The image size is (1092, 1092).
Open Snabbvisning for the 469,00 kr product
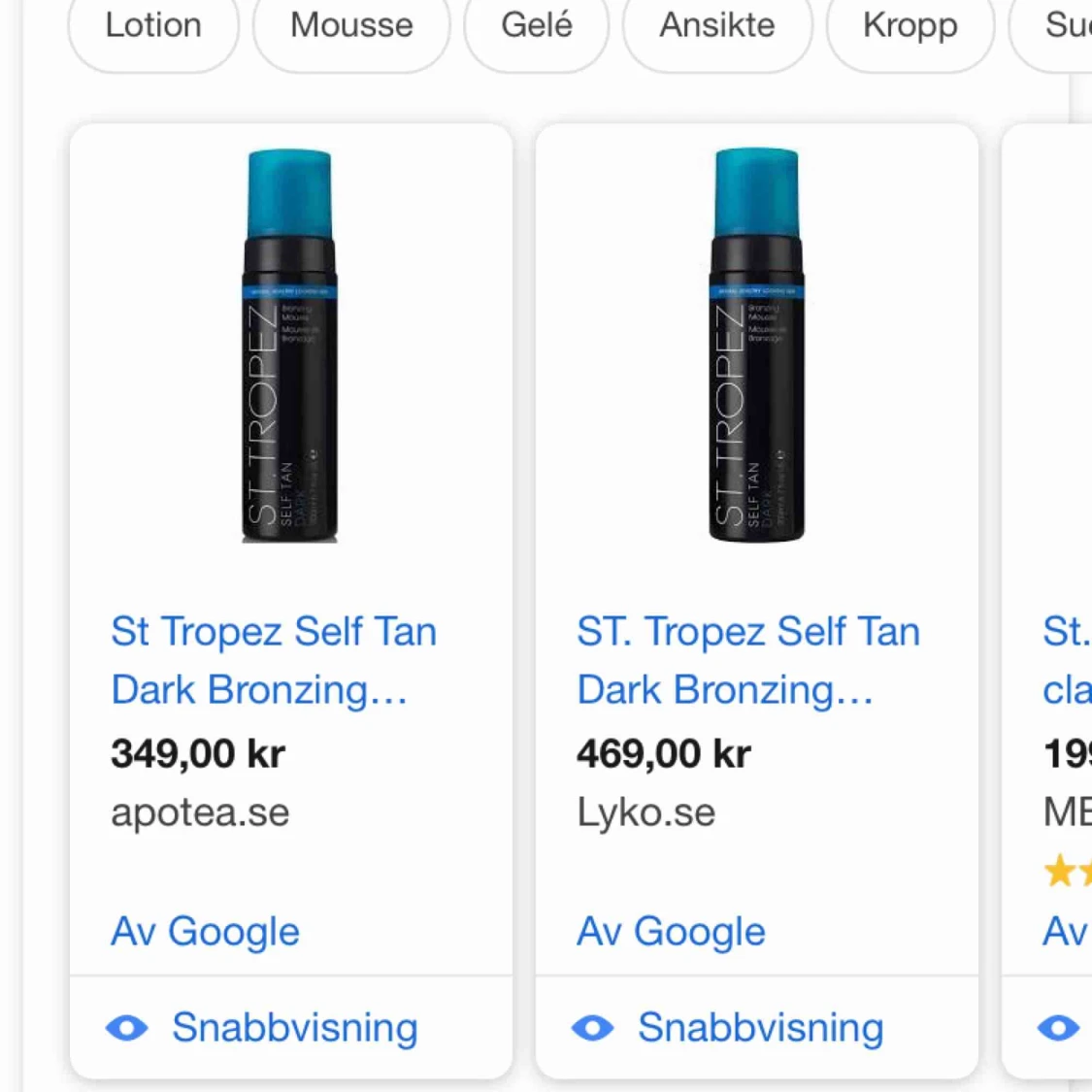coord(760,1028)
